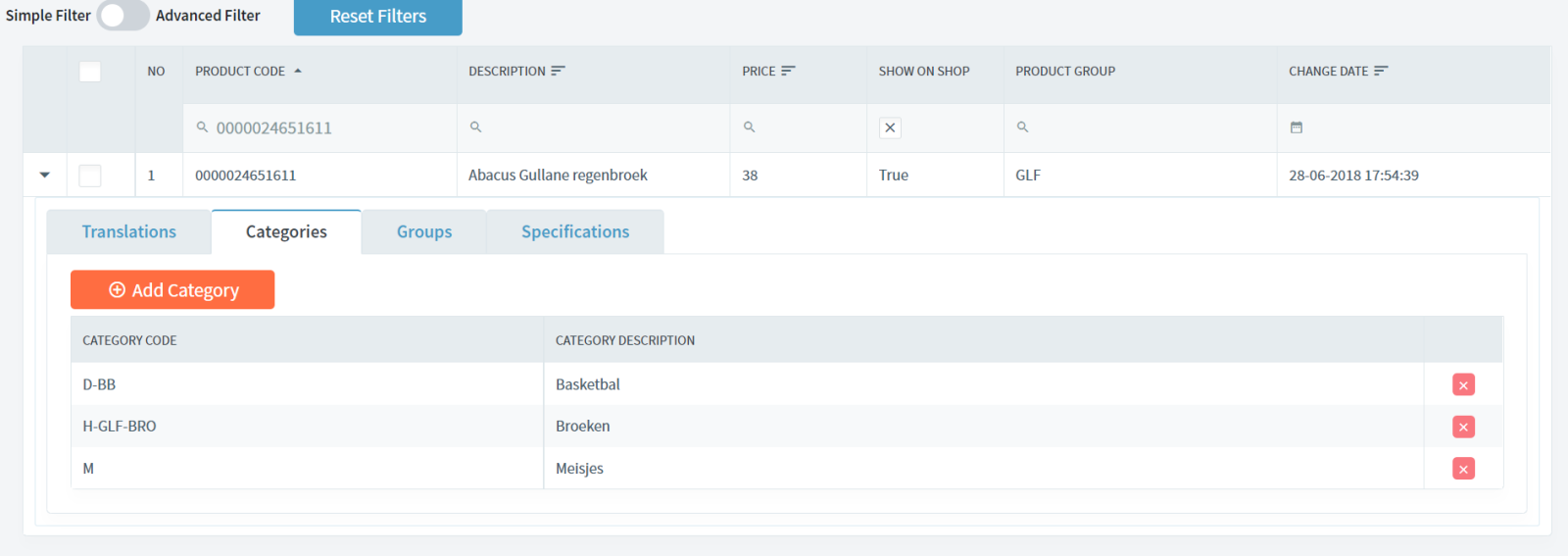Open the Price column filter menu icon

pos(788,71)
